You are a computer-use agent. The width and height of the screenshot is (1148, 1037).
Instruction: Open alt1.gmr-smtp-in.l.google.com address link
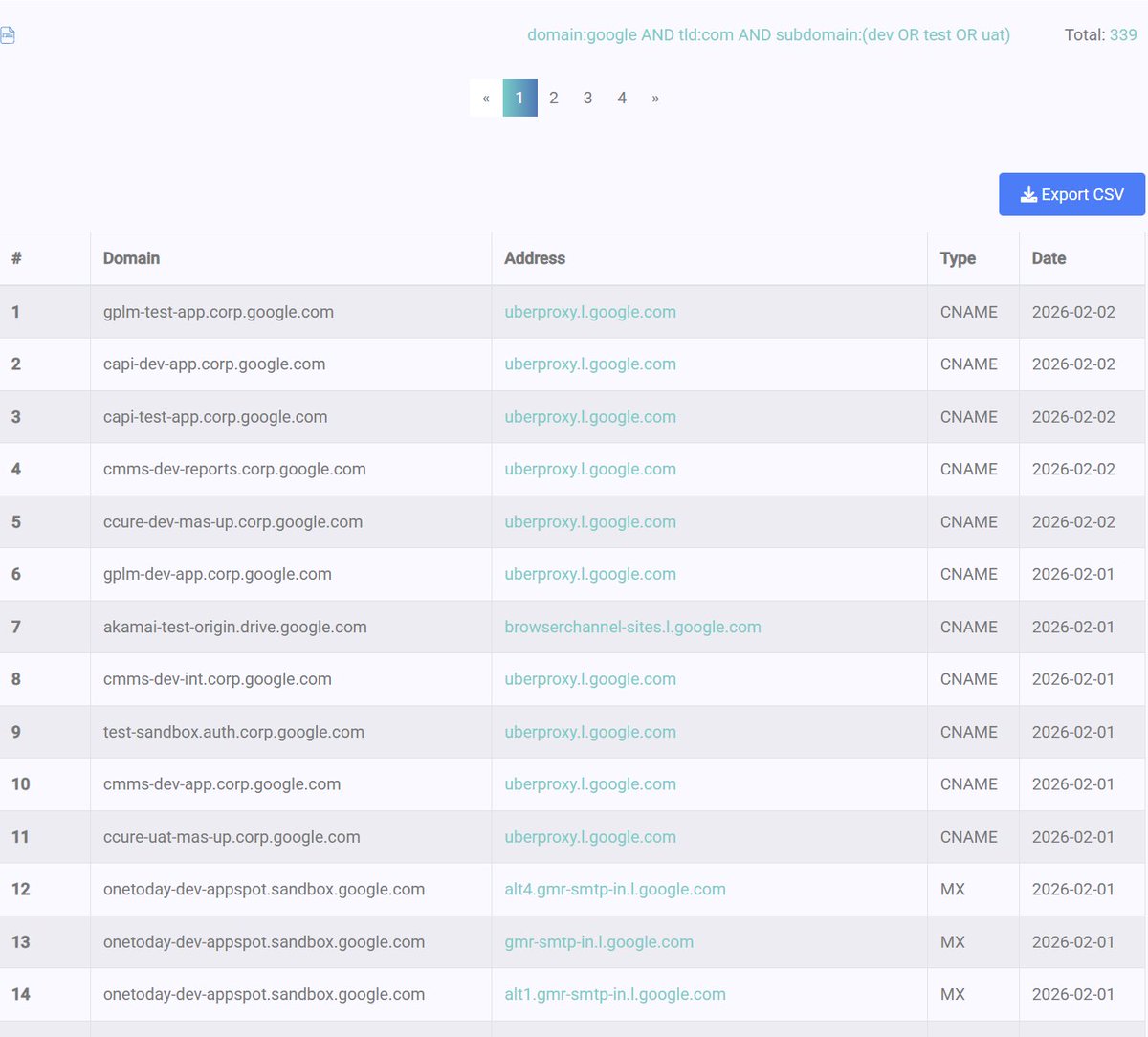click(x=615, y=994)
